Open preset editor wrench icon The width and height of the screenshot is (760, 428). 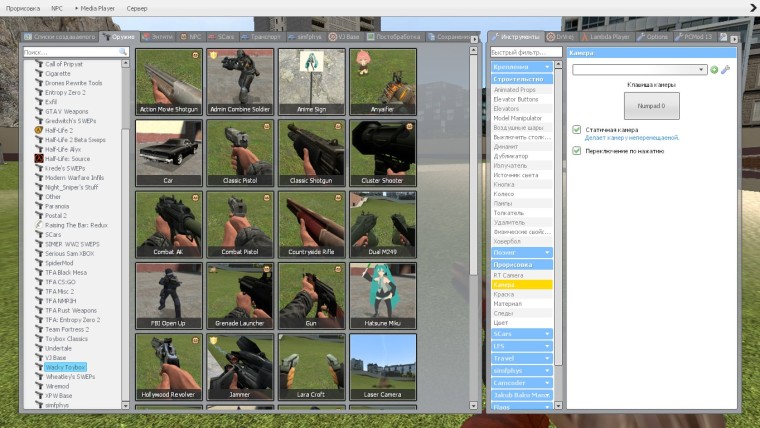point(725,70)
